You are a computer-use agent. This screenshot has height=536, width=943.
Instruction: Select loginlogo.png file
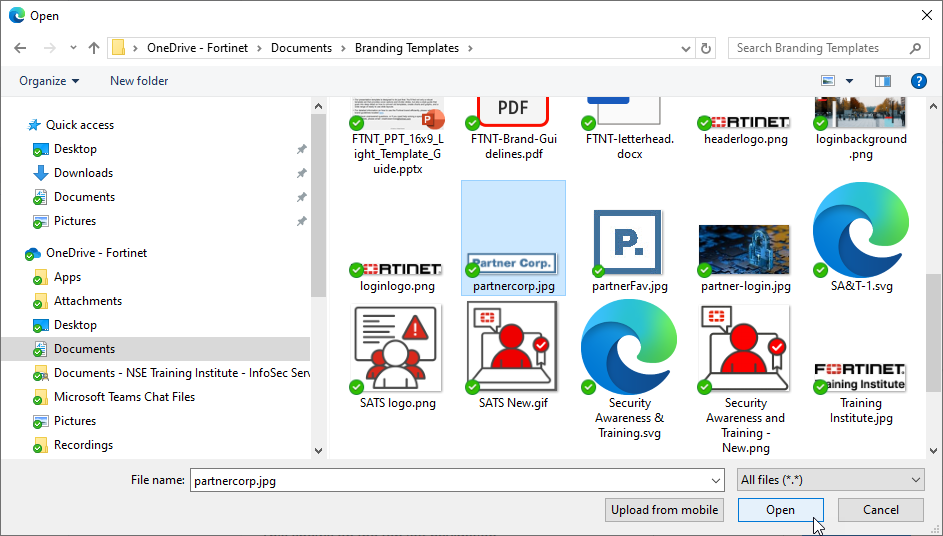[x=397, y=277]
